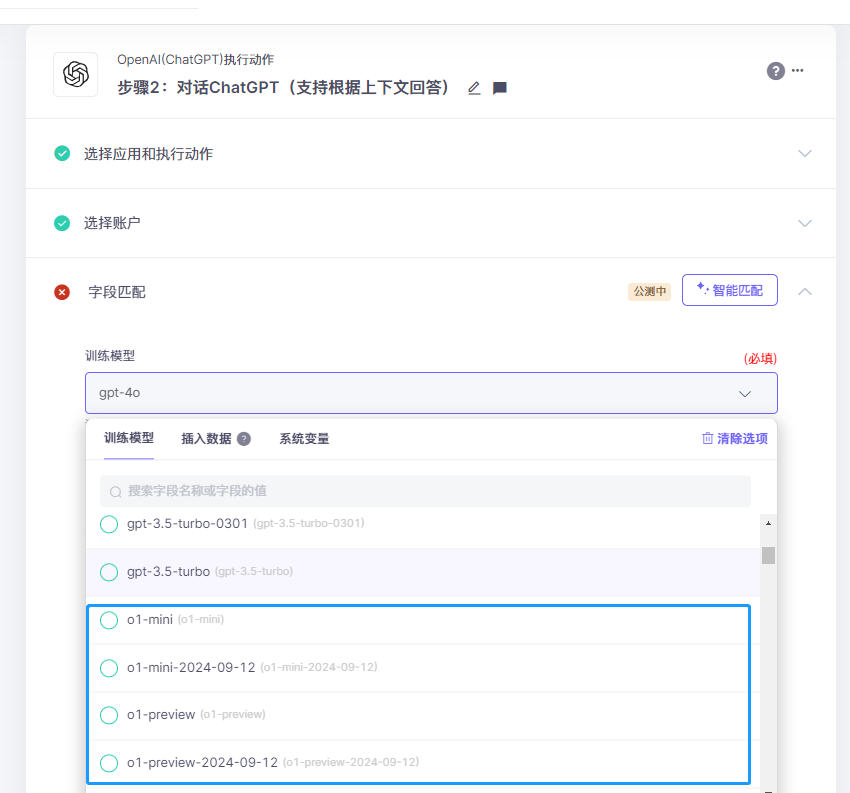This screenshot has width=850, height=793.
Task: Click the 搜索字段名称或字段的值 search box
Action: (426, 491)
